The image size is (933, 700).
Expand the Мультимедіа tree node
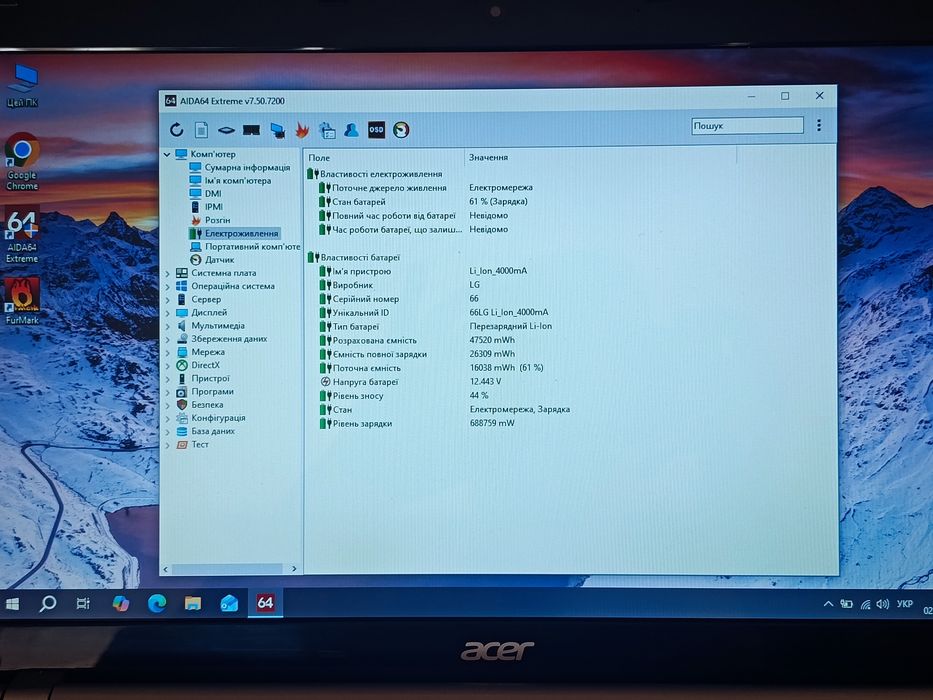(x=167, y=326)
